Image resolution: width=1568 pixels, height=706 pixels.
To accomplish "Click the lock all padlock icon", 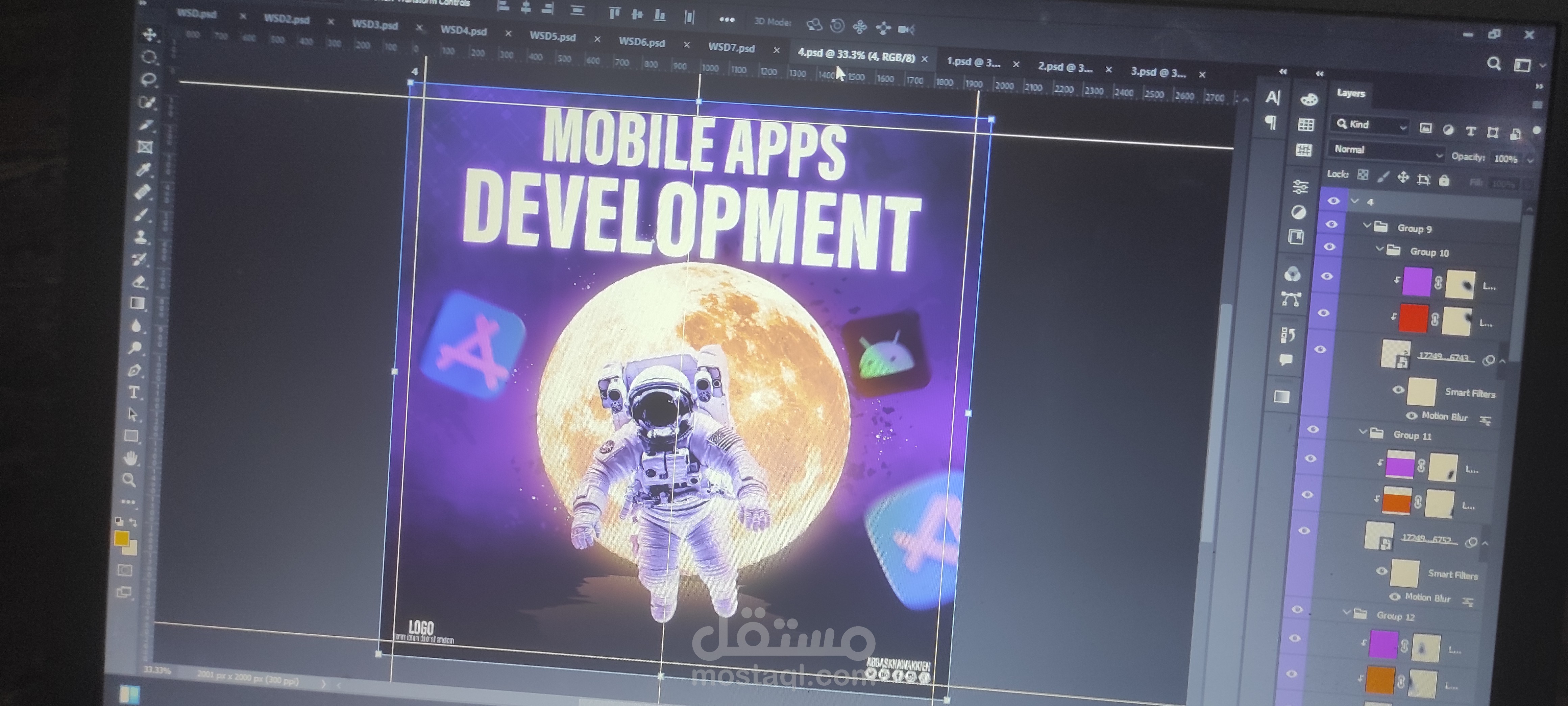I will point(1444,180).
